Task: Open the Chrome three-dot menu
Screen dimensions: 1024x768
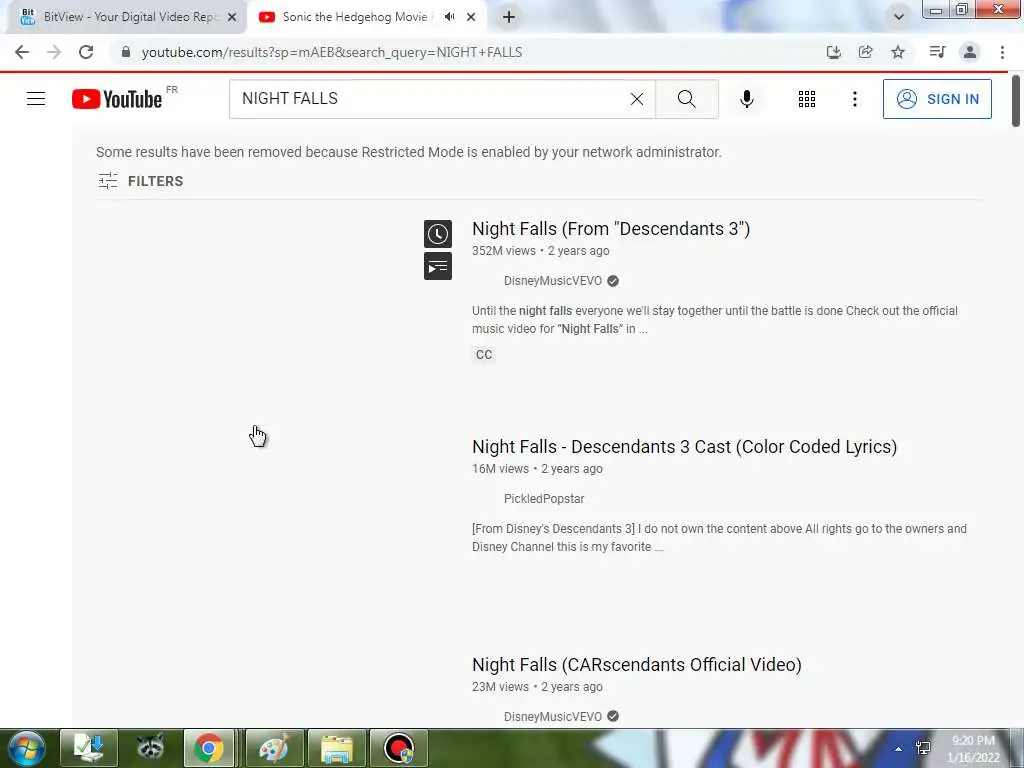Action: point(1002,52)
